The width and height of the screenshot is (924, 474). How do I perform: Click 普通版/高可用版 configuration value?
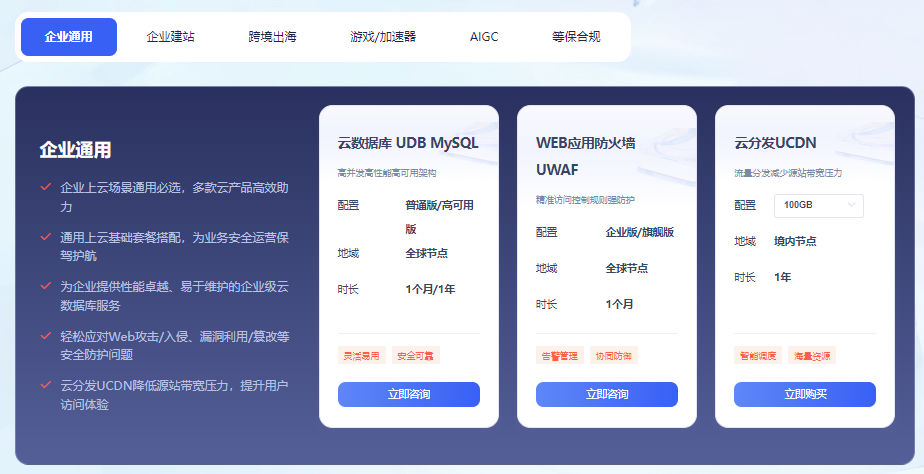pos(440,217)
